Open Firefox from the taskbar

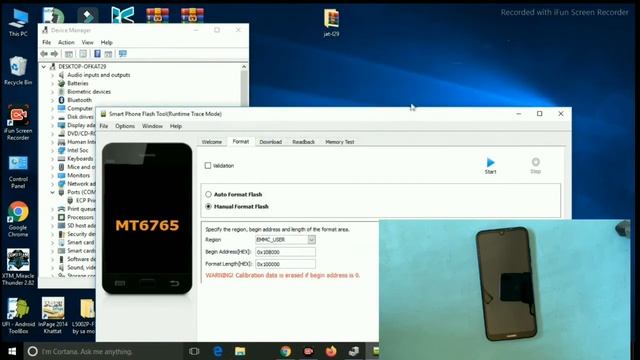331,351
